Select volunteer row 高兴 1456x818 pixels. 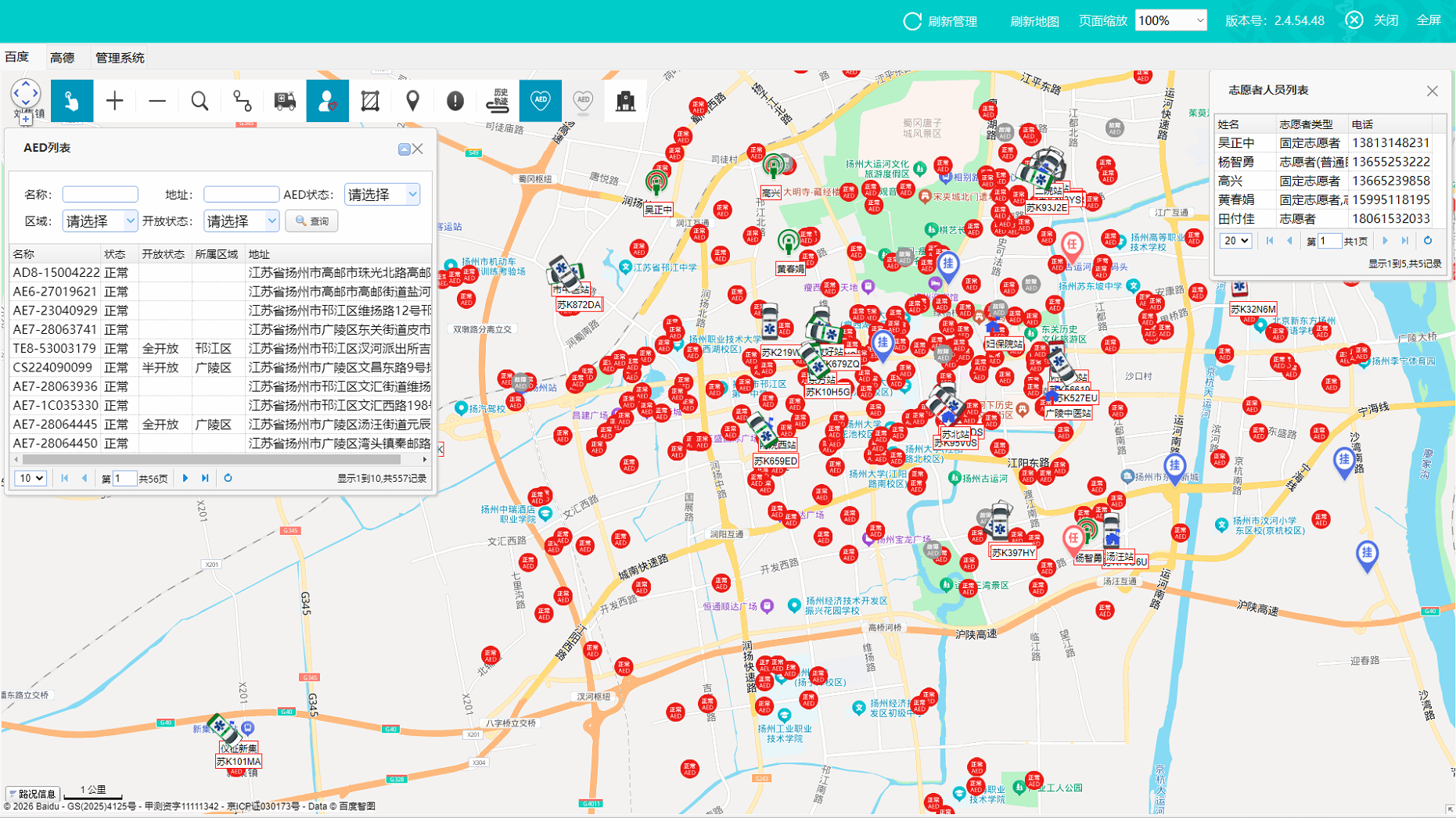[1324, 181]
